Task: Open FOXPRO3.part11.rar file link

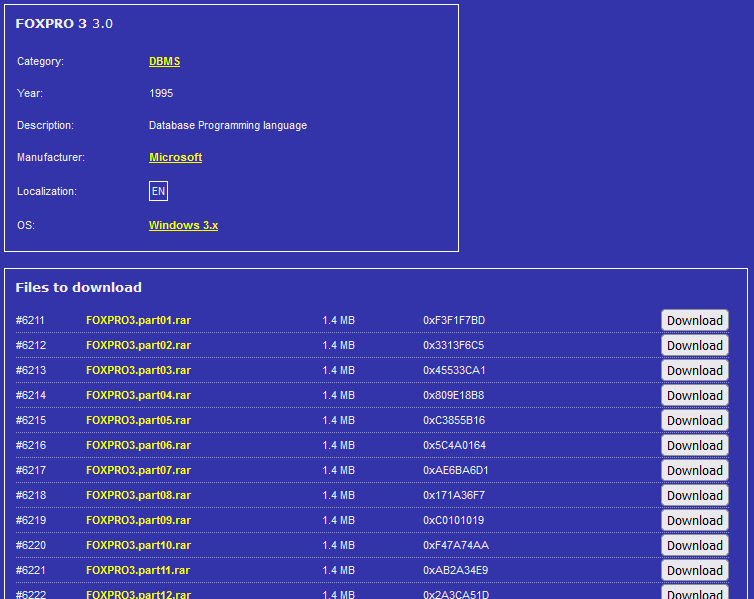Action: point(138,570)
